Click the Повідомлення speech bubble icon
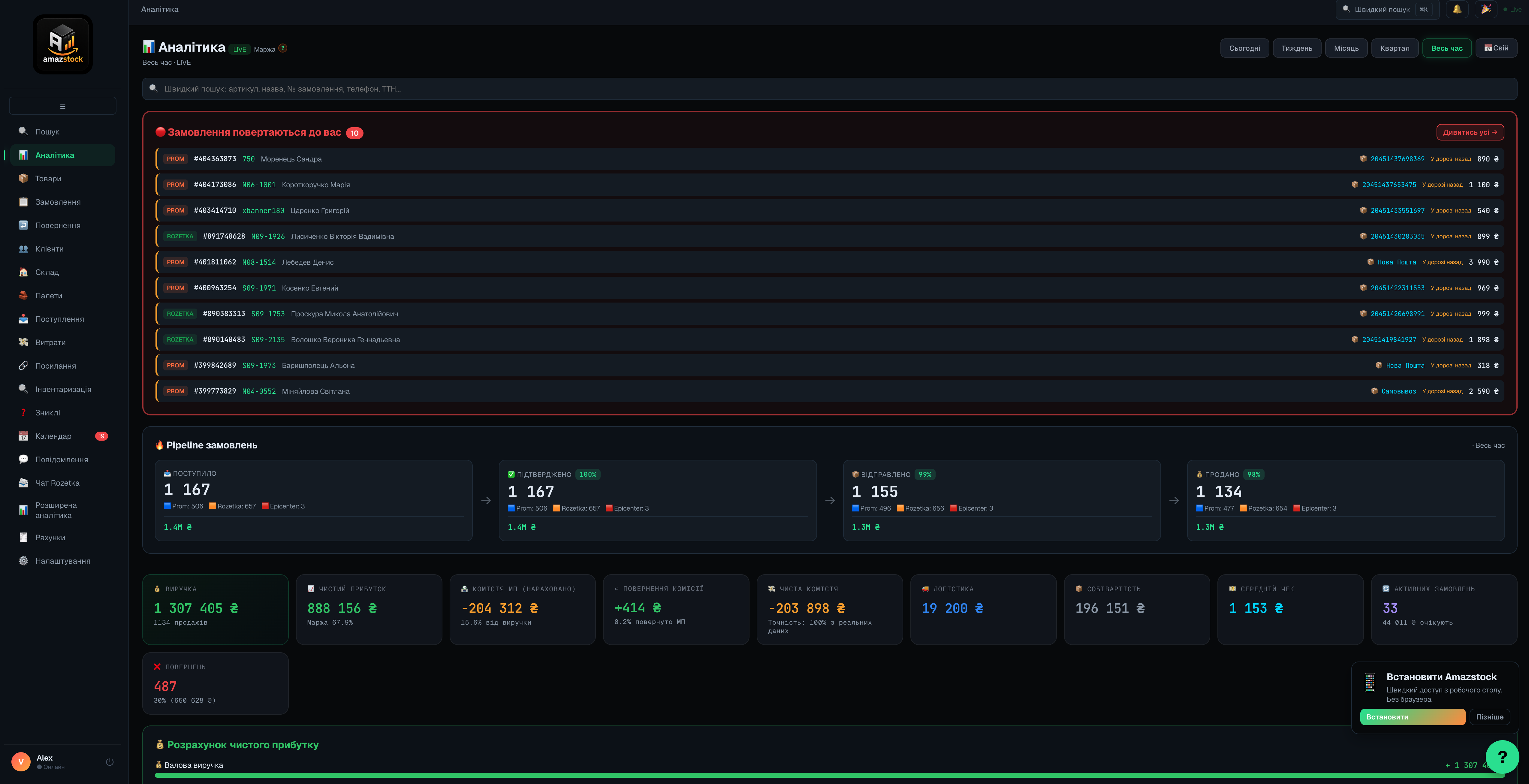This screenshot has height=784, width=1529. [x=23, y=459]
